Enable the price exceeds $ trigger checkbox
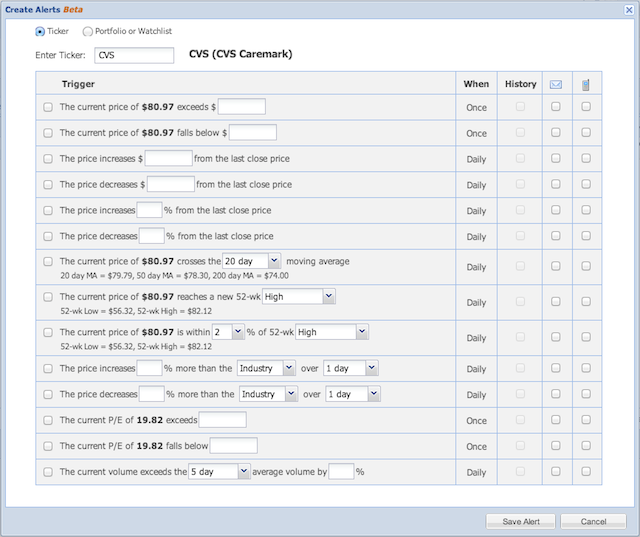This screenshot has height=537, width=640. [48, 107]
